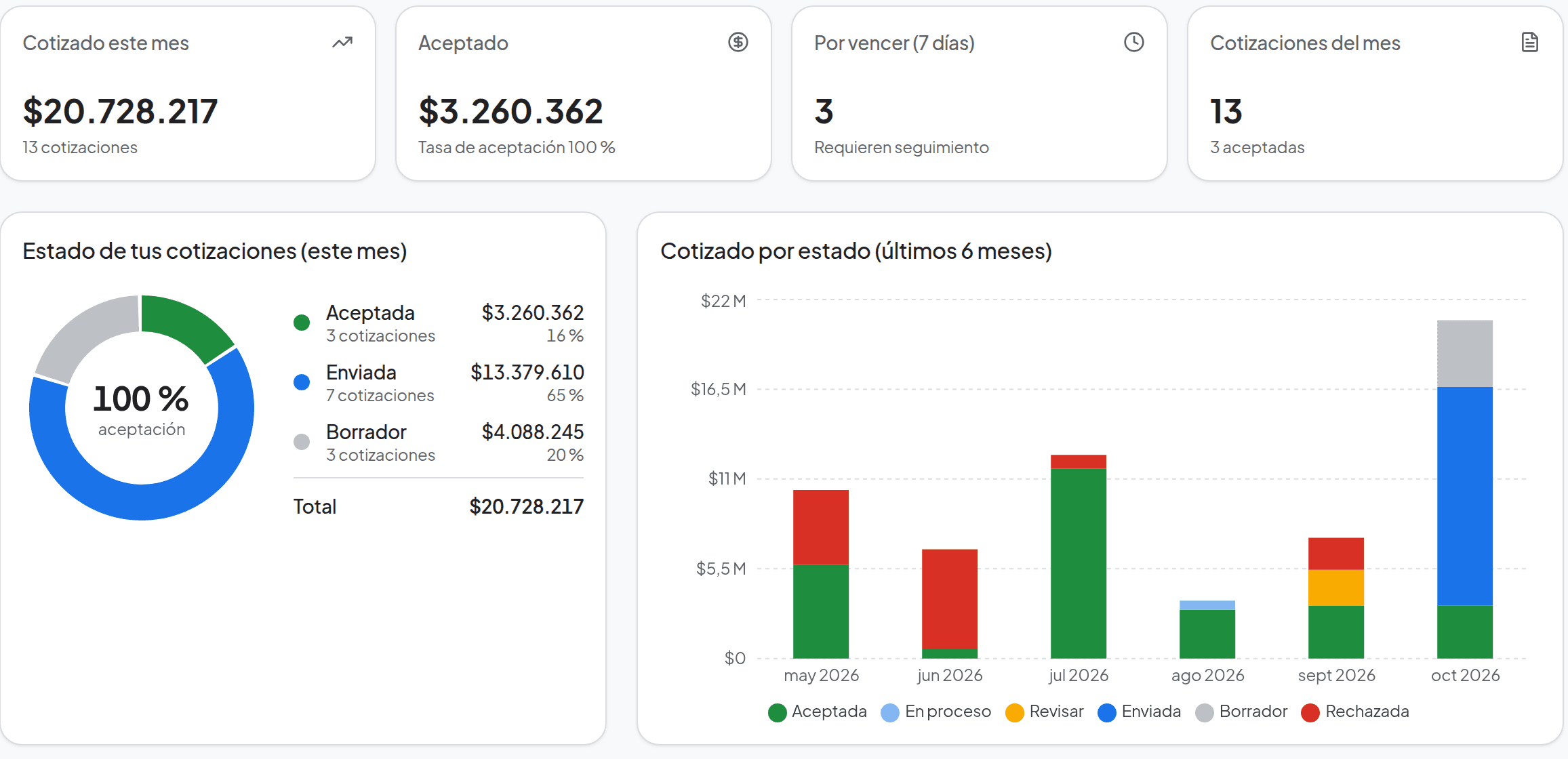The height and width of the screenshot is (759, 1568).
Task: Toggle the Borrador legend item in the bar chart
Action: (1241, 712)
